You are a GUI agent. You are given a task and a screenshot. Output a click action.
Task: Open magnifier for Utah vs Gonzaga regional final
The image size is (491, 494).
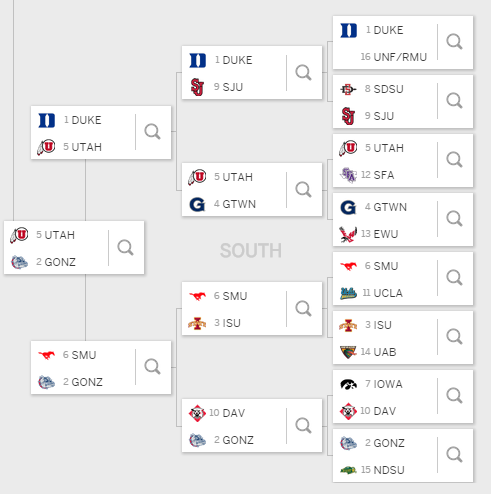[x=125, y=248]
